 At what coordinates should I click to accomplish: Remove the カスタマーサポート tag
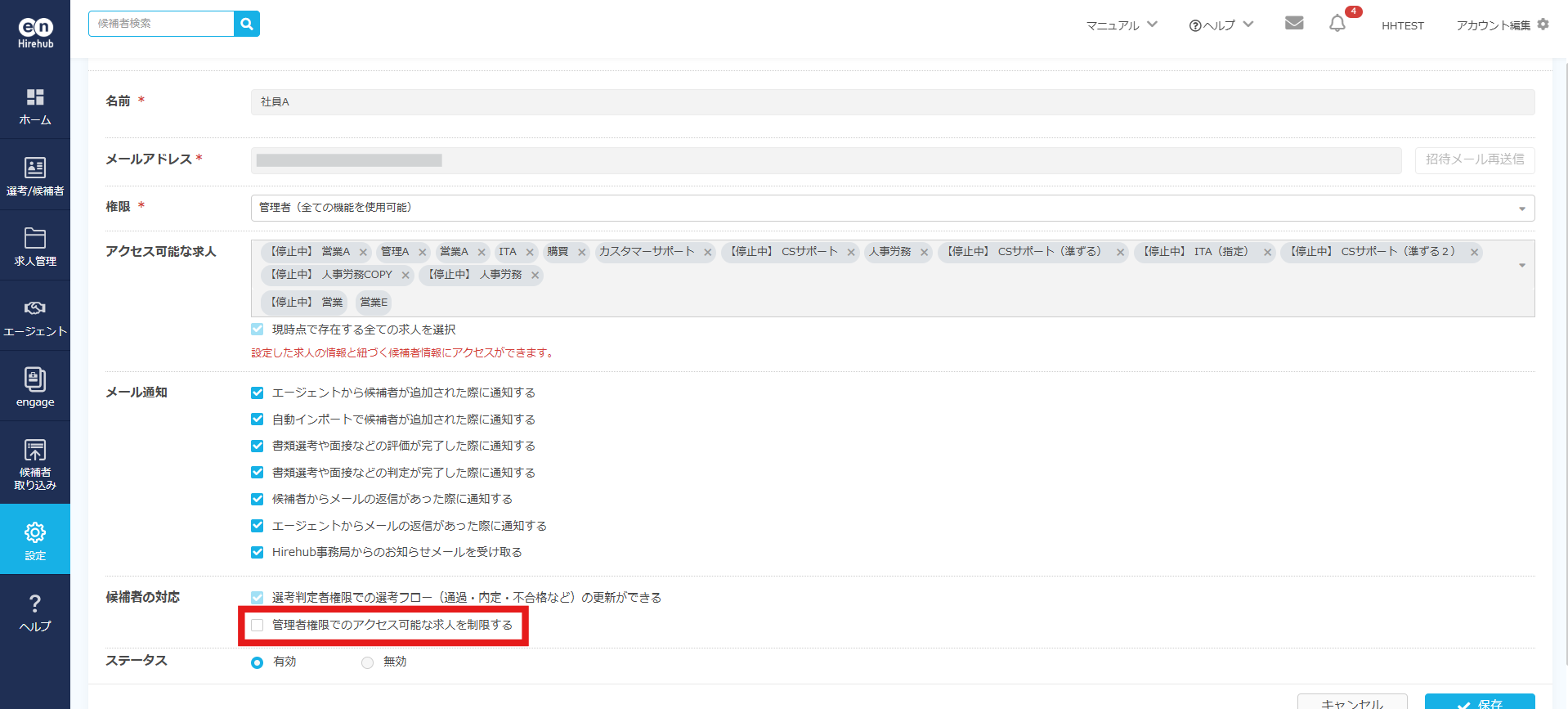click(x=708, y=253)
